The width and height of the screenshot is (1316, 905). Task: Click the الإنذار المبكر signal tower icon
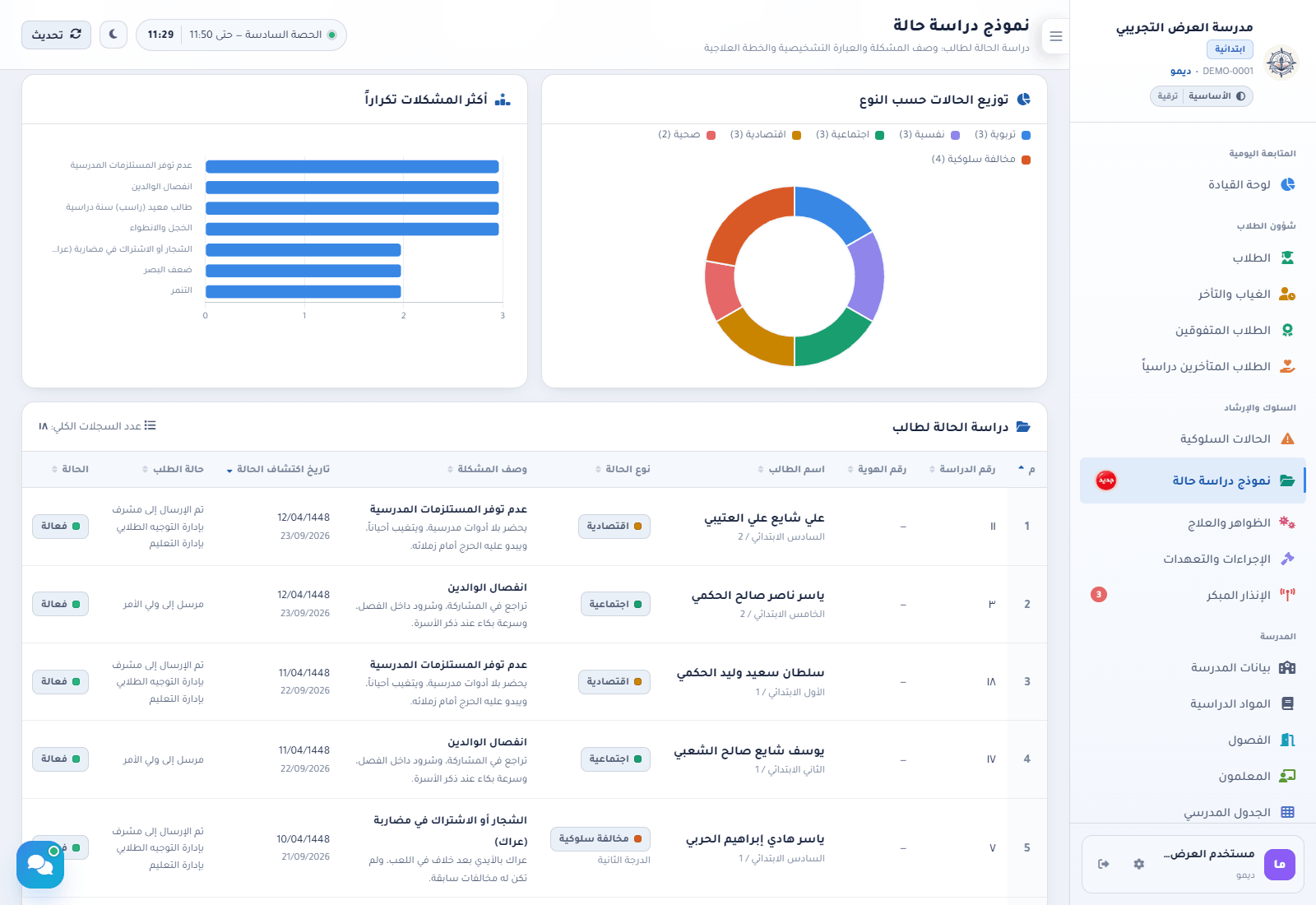click(1288, 595)
